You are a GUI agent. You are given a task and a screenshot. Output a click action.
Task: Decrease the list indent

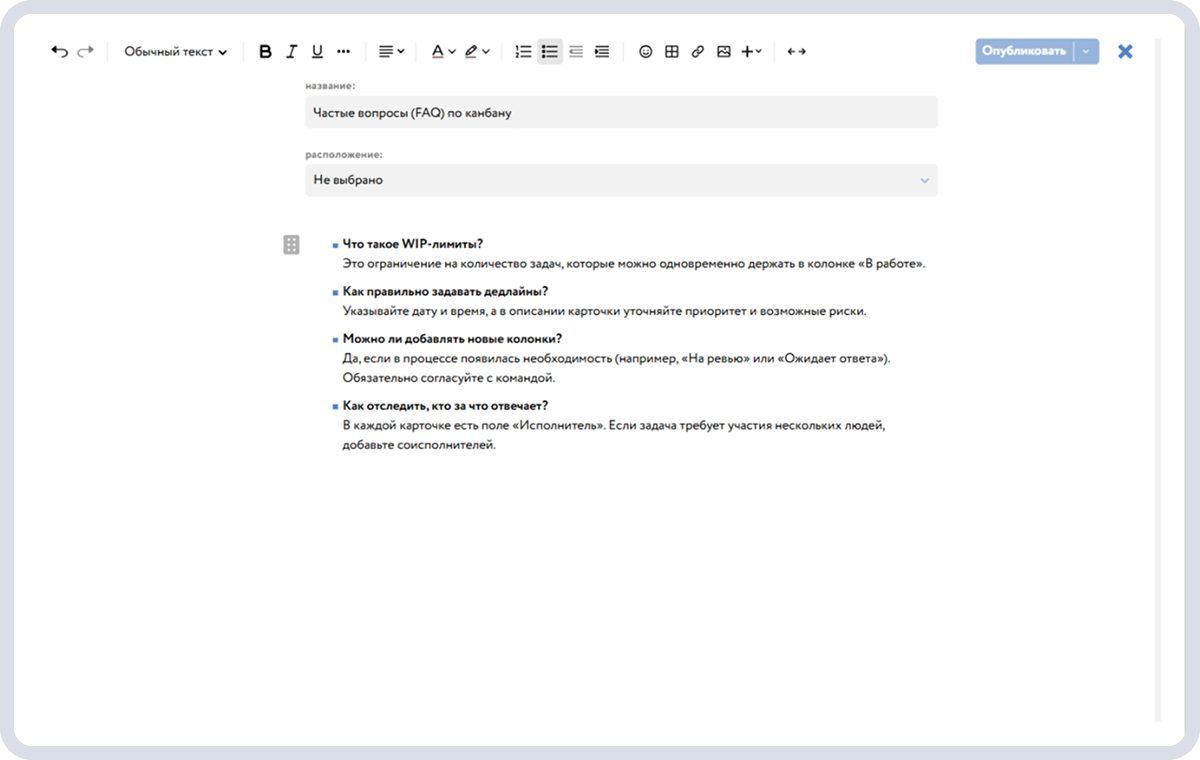click(576, 52)
